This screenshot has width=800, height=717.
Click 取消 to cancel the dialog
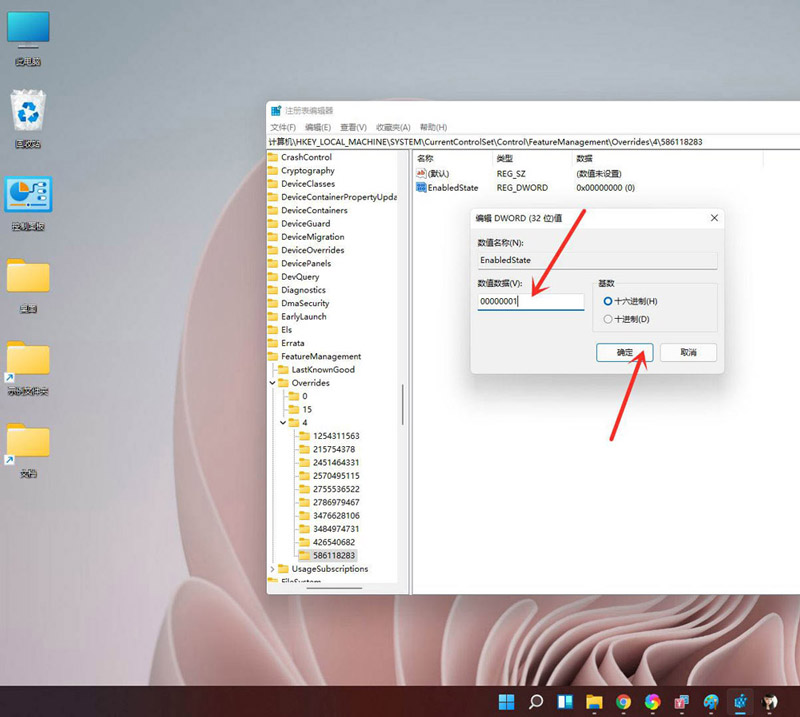point(687,352)
